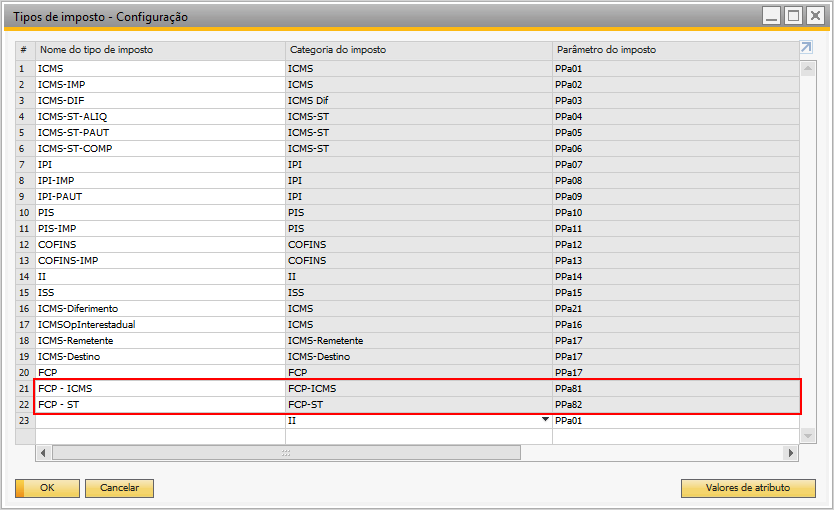Click the expand table icon at top right

pos(806,47)
